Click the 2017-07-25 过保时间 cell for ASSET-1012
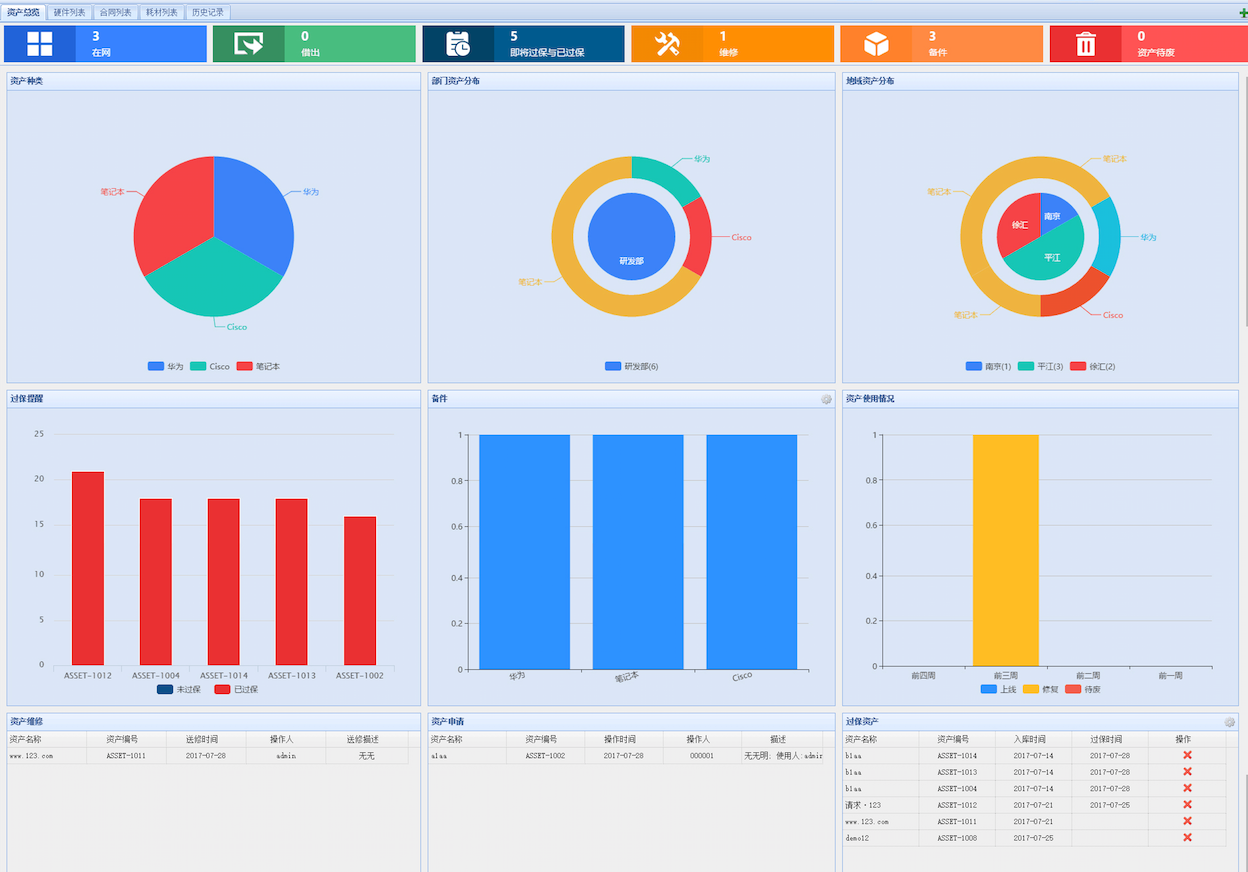This screenshot has width=1248, height=872. click(x=1110, y=805)
